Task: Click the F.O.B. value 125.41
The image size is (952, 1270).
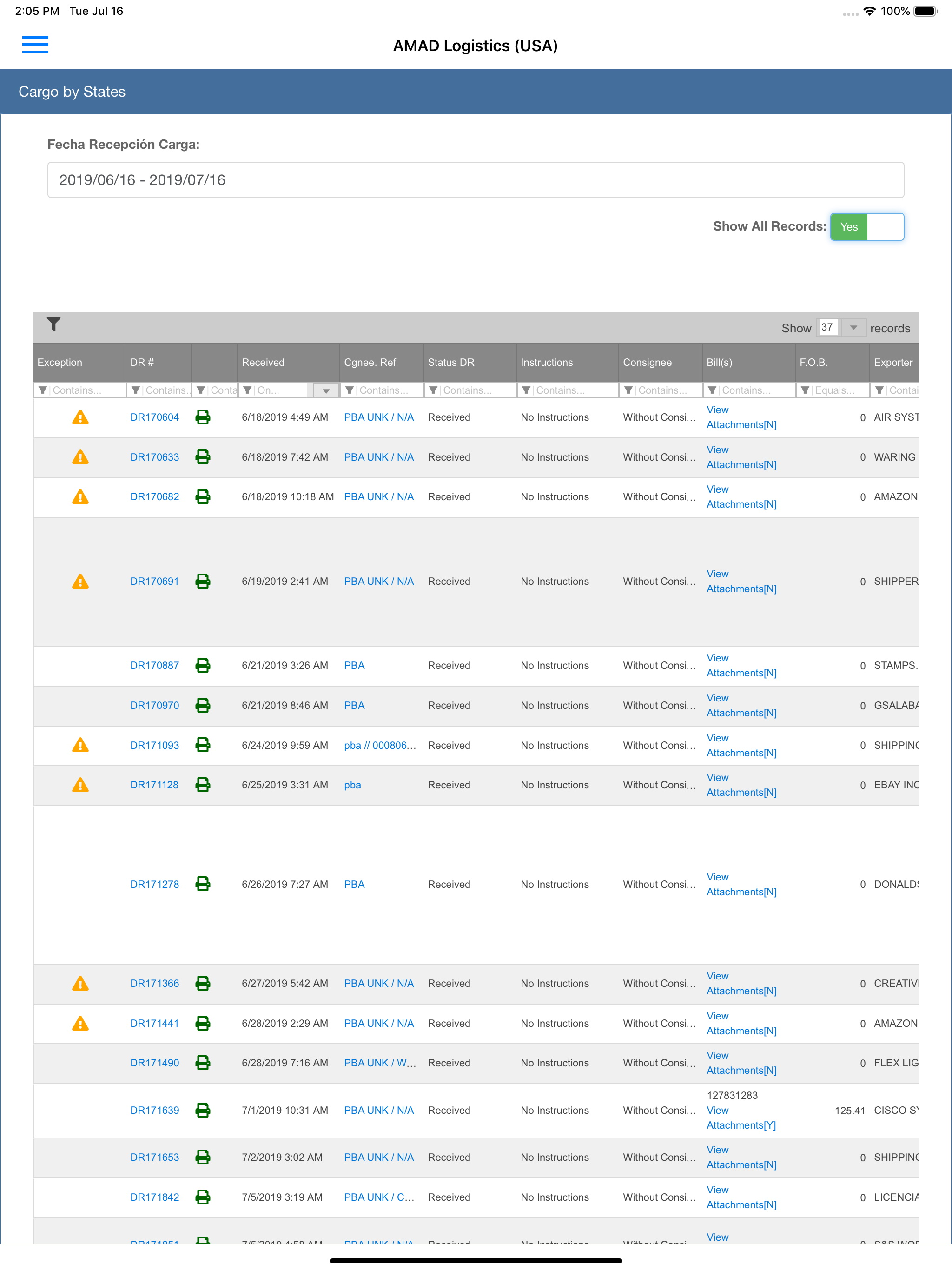Action: coord(850,1111)
